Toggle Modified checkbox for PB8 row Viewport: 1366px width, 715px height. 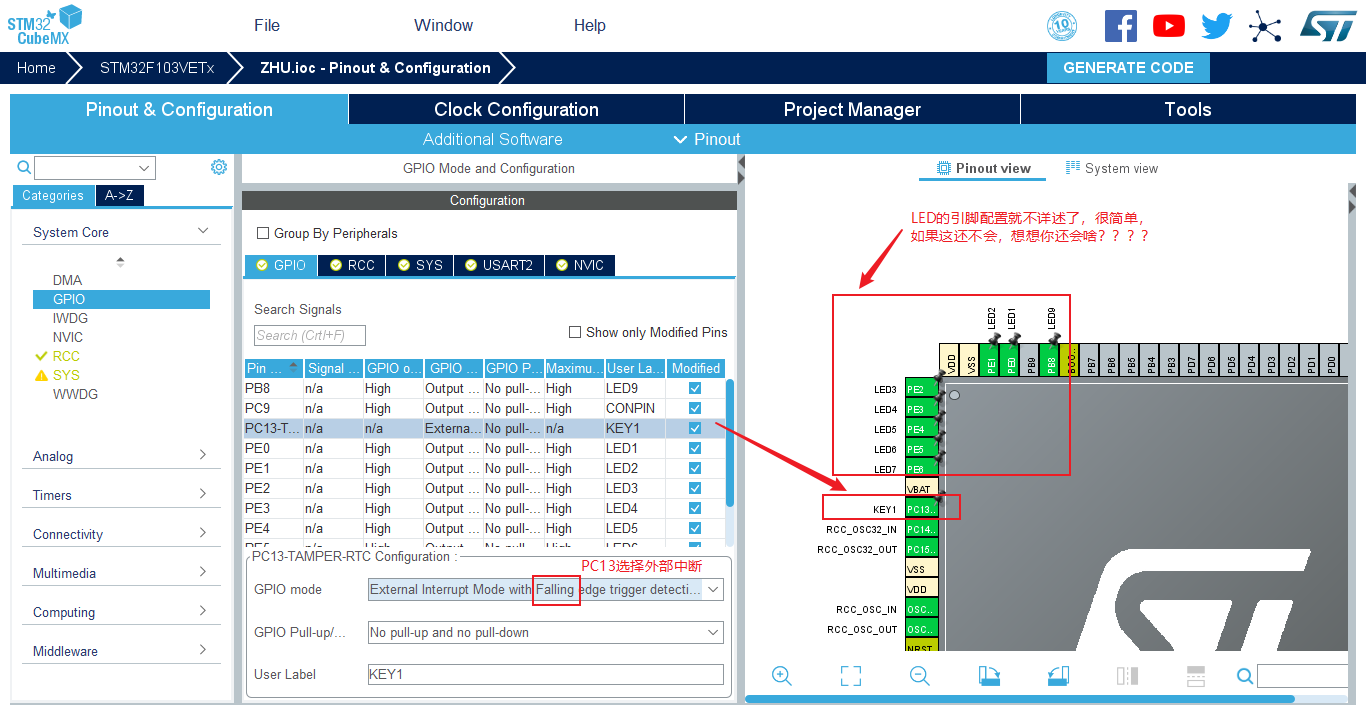coord(695,388)
